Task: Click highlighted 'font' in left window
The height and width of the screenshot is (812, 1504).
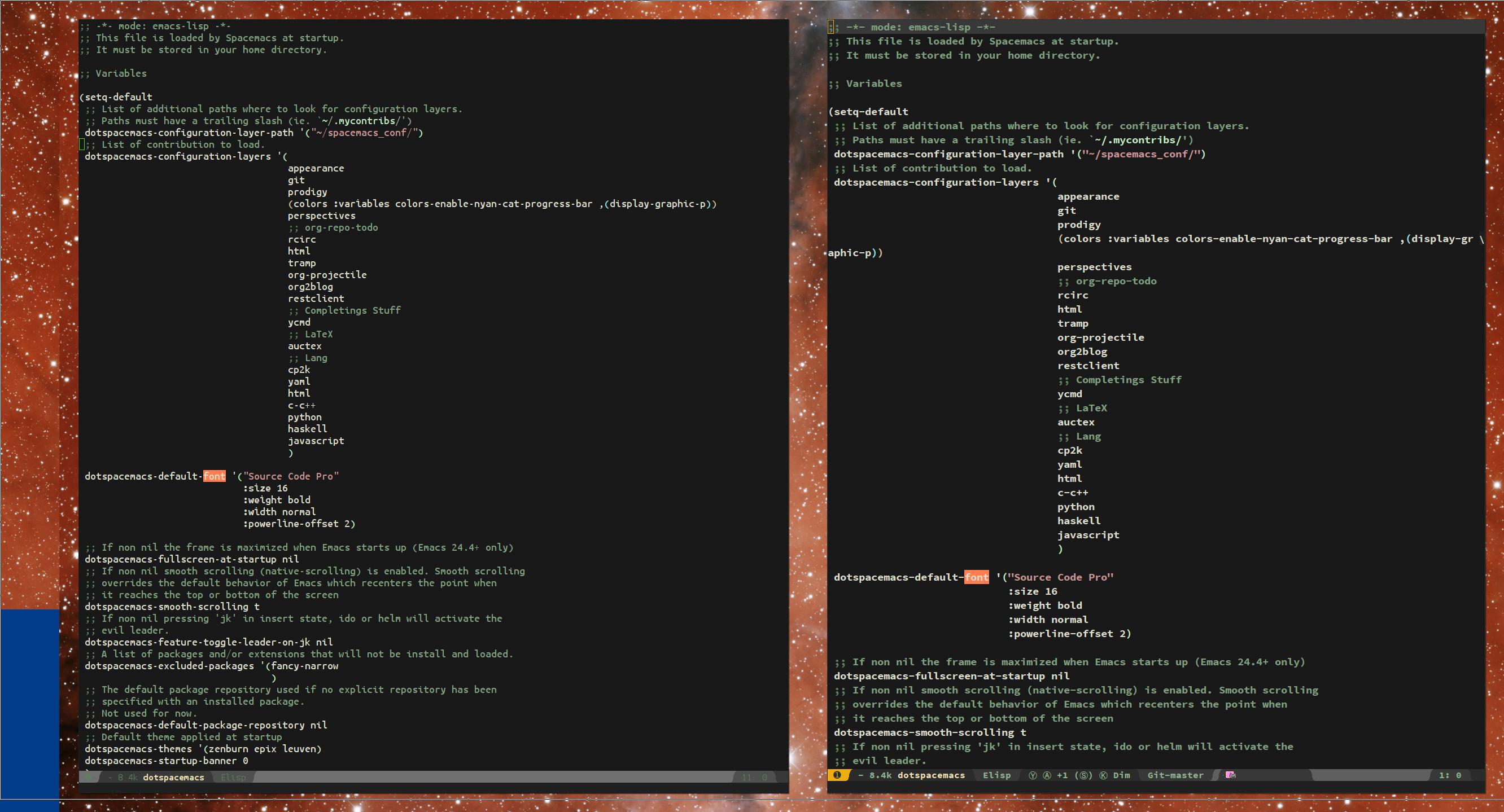Action: (x=215, y=476)
